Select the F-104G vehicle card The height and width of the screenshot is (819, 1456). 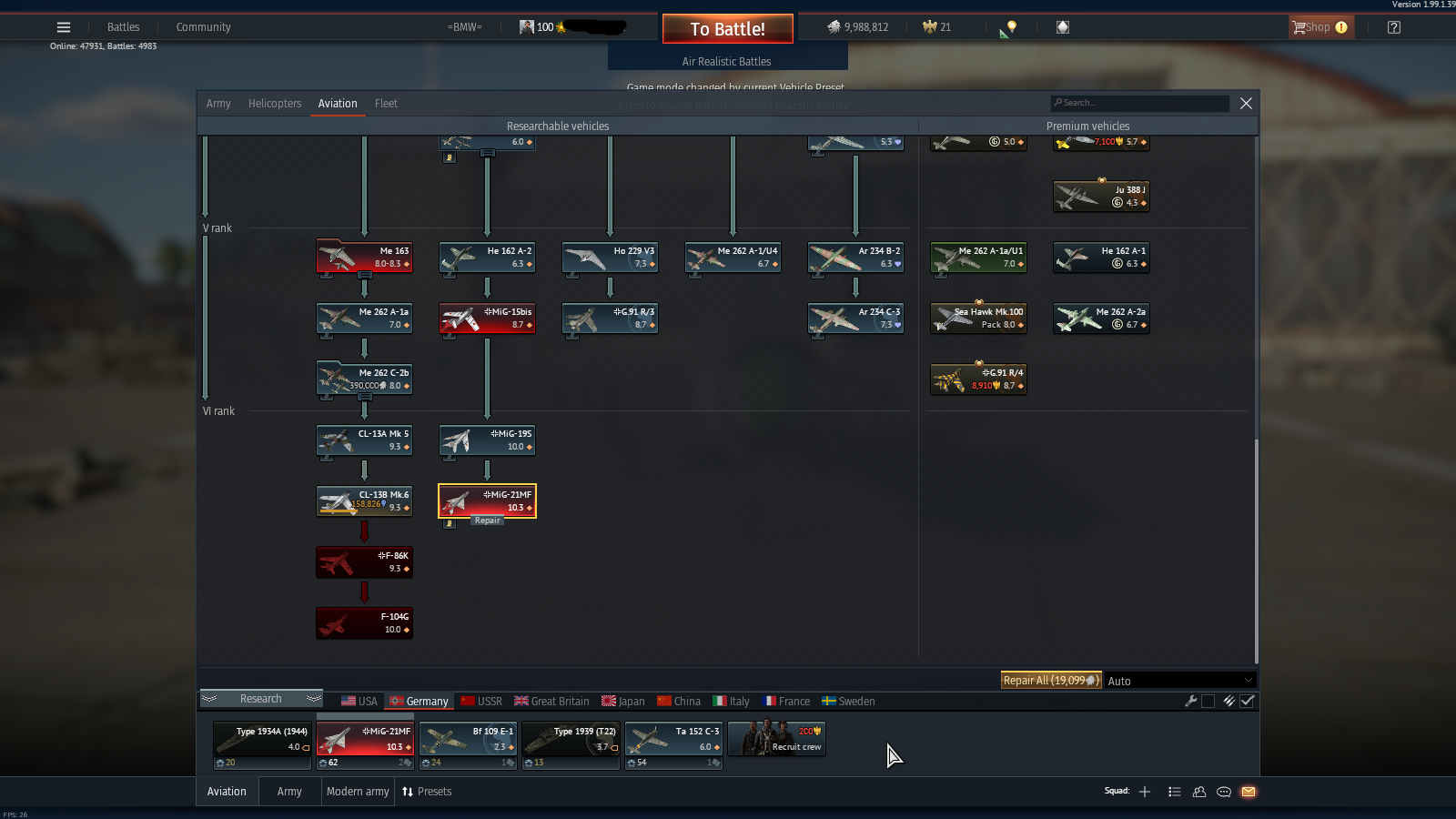pyautogui.click(x=364, y=622)
